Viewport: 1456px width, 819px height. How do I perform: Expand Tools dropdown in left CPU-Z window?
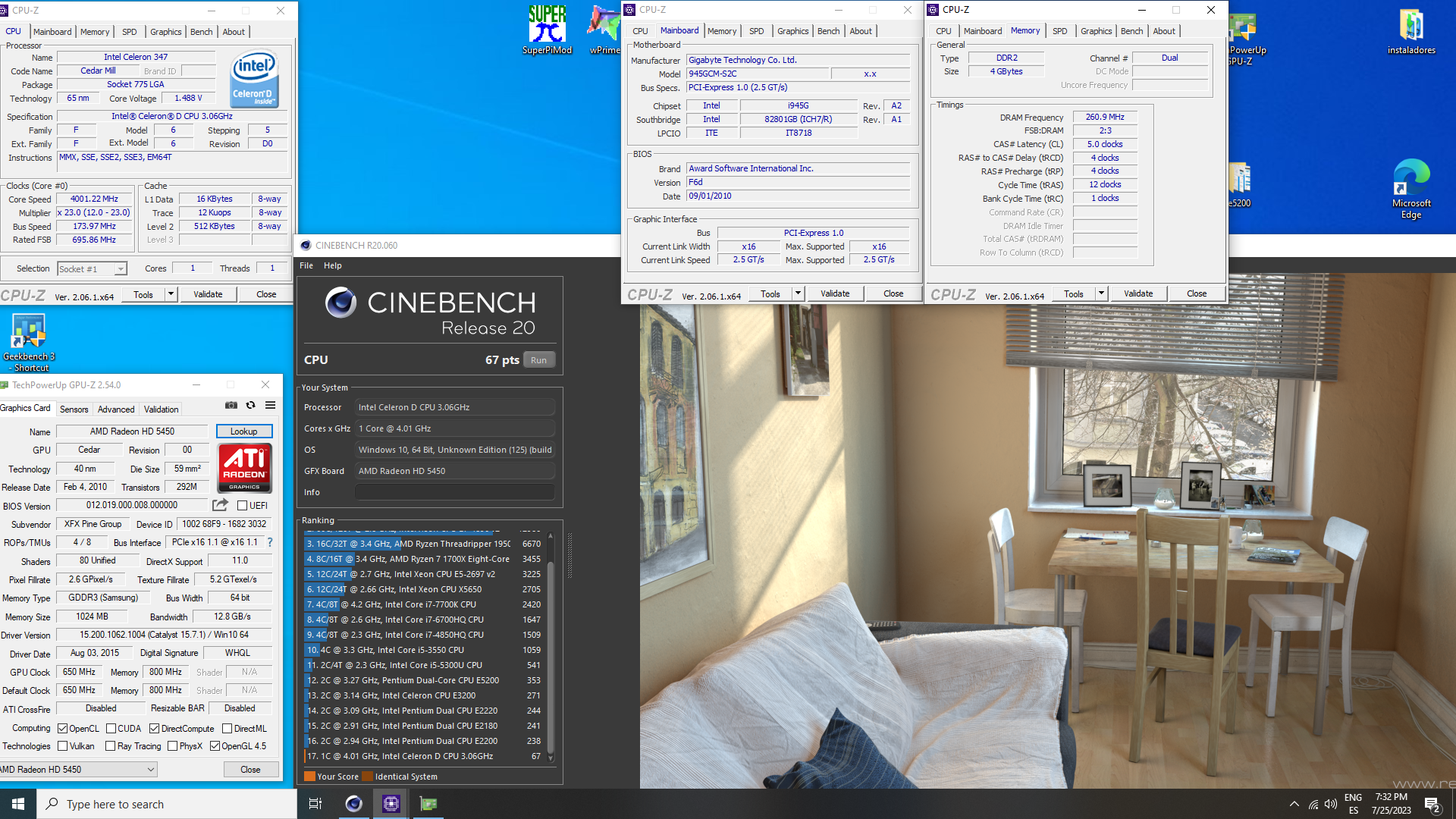point(171,294)
